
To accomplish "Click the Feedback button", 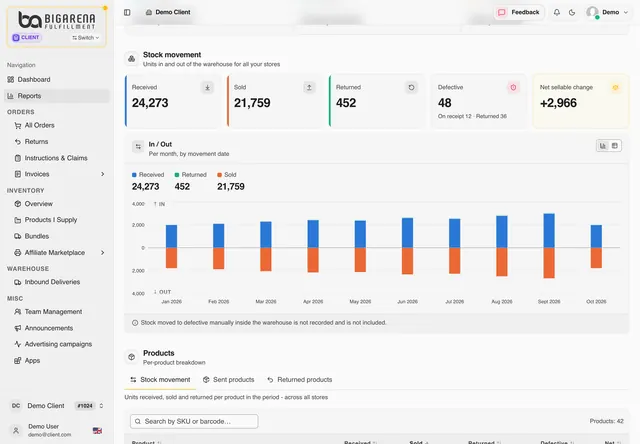I will (x=519, y=12).
